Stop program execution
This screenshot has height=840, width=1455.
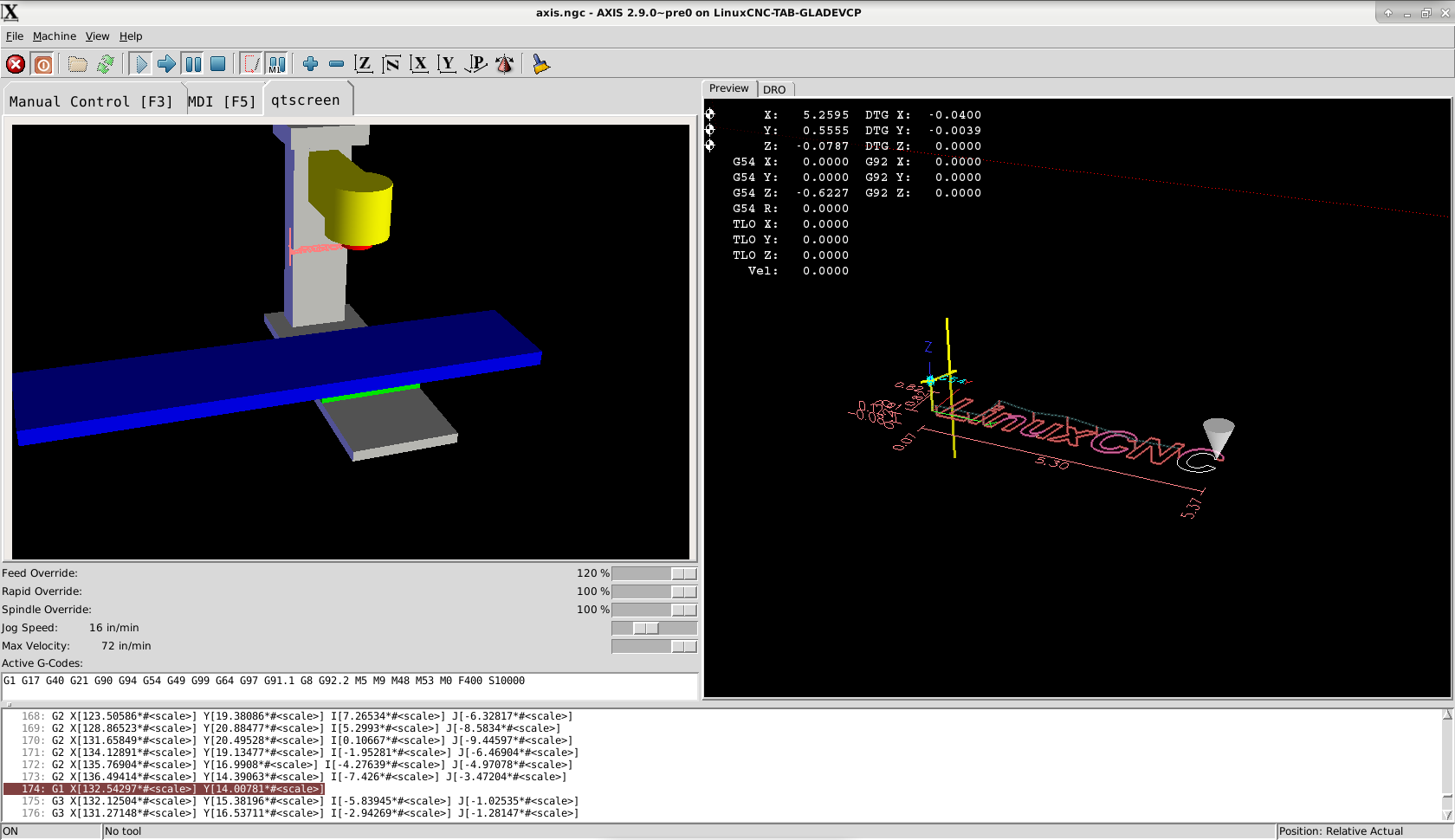tap(219, 64)
